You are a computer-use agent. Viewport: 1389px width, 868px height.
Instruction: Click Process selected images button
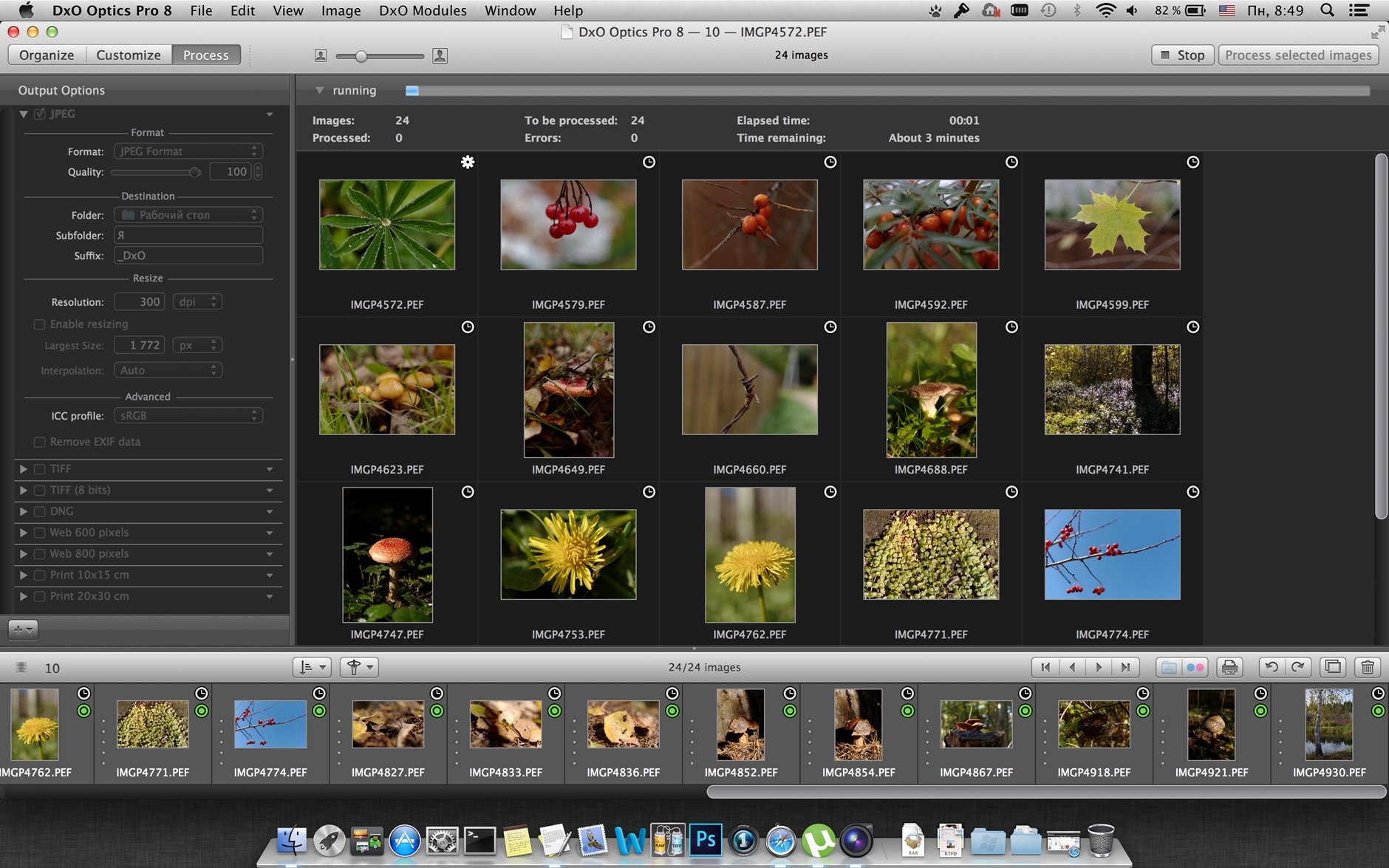[1298, 55]
